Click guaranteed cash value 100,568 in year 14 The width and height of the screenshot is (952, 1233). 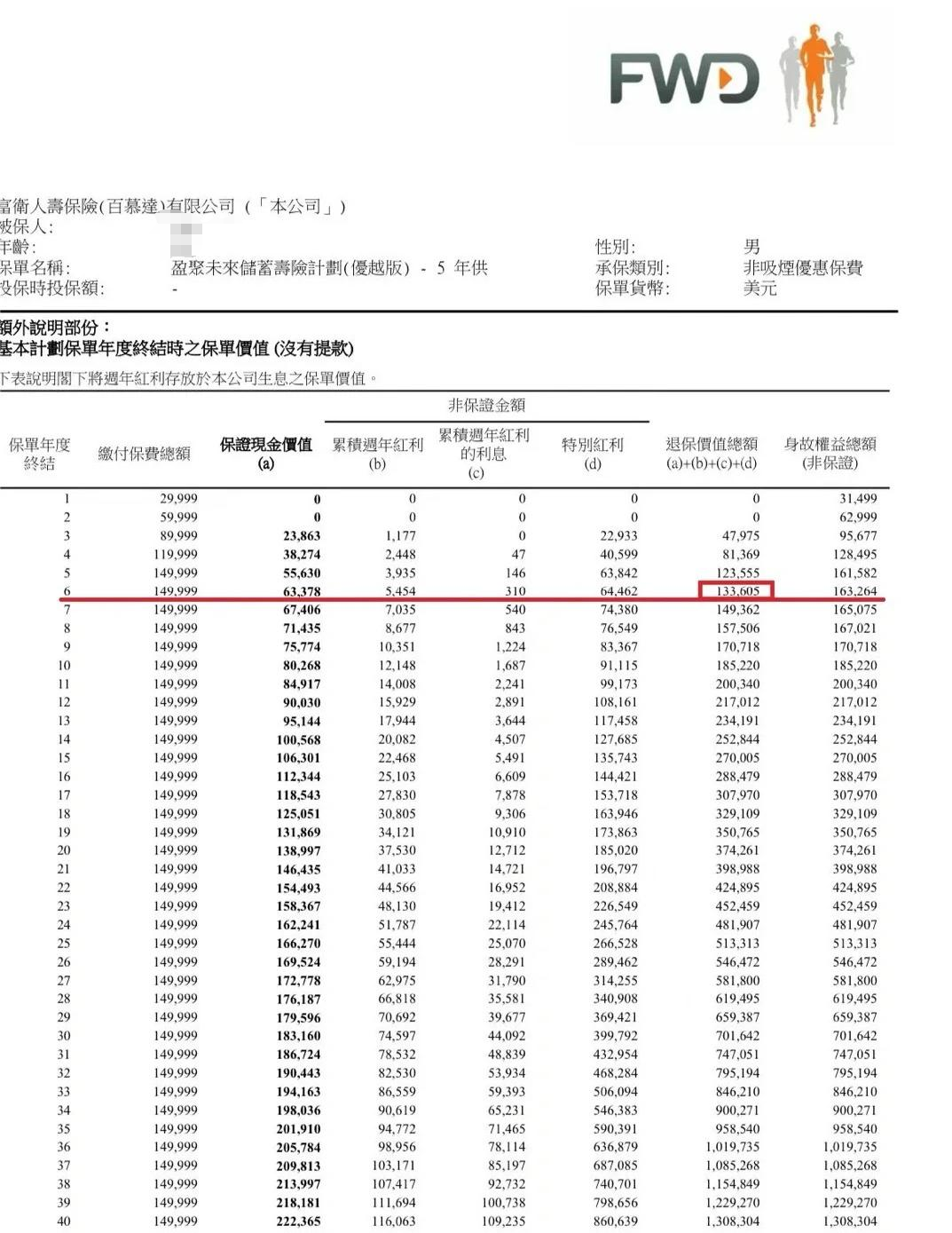click(x=298, y=740)
